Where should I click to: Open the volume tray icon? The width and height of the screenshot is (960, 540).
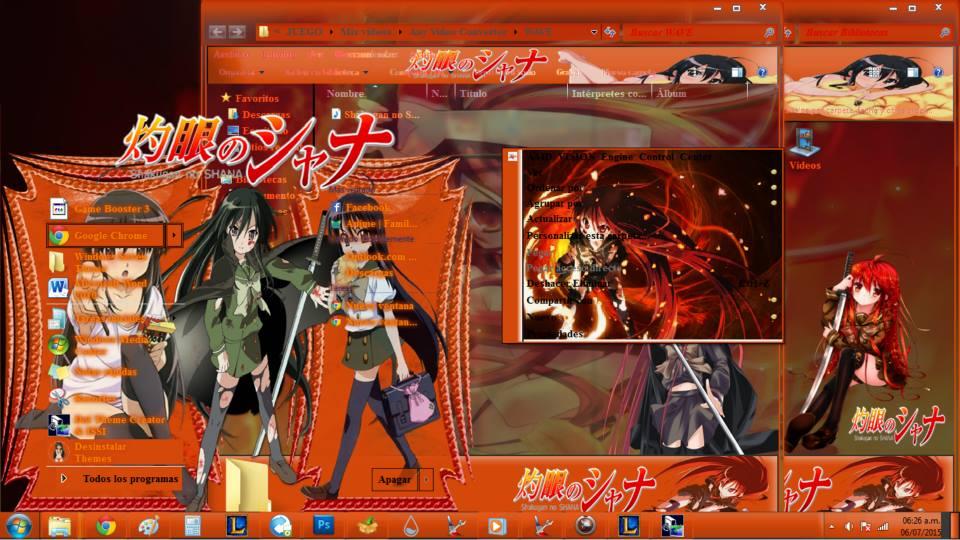(849, 527)
